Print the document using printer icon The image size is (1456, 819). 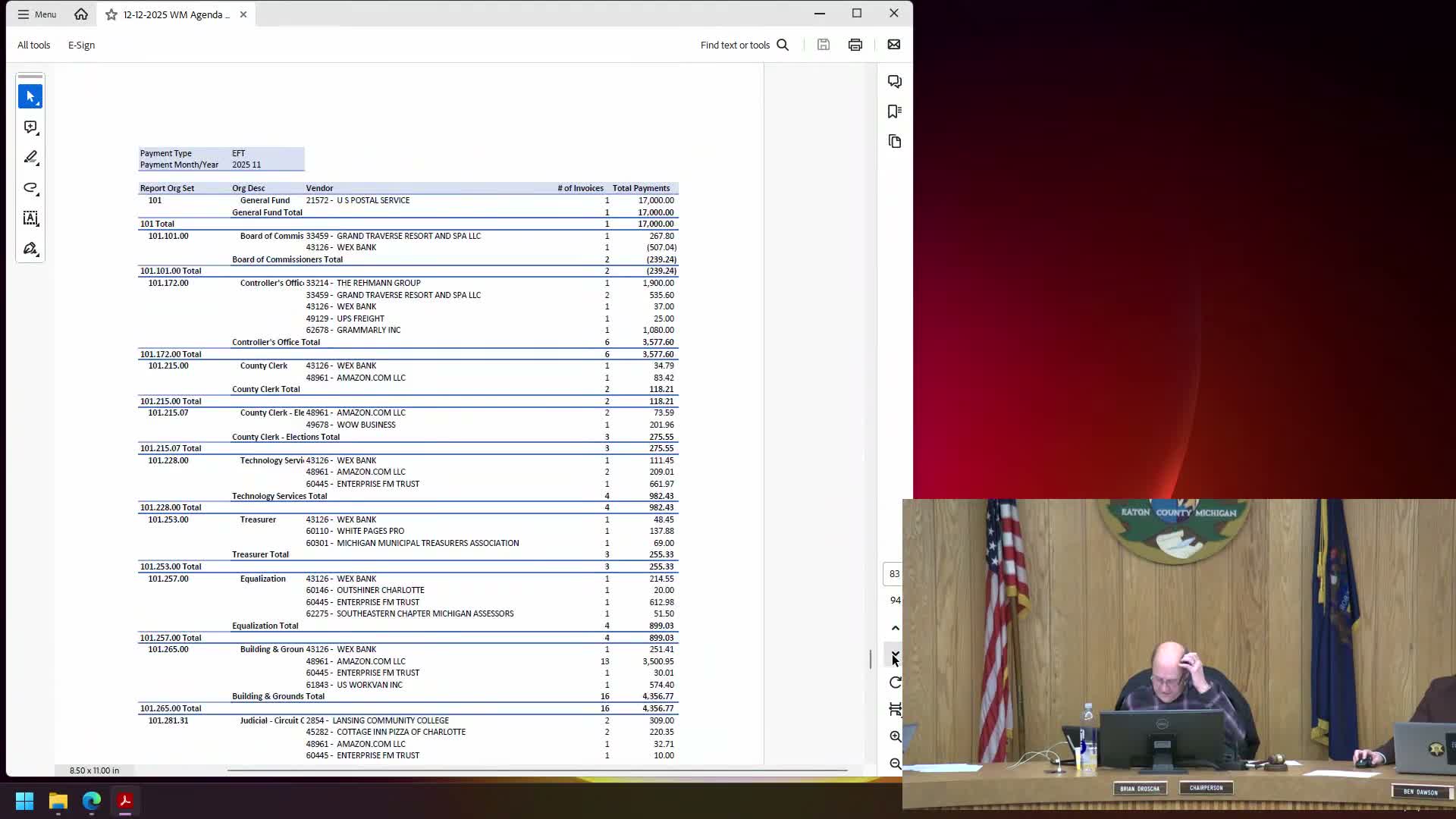pos(855,45)
